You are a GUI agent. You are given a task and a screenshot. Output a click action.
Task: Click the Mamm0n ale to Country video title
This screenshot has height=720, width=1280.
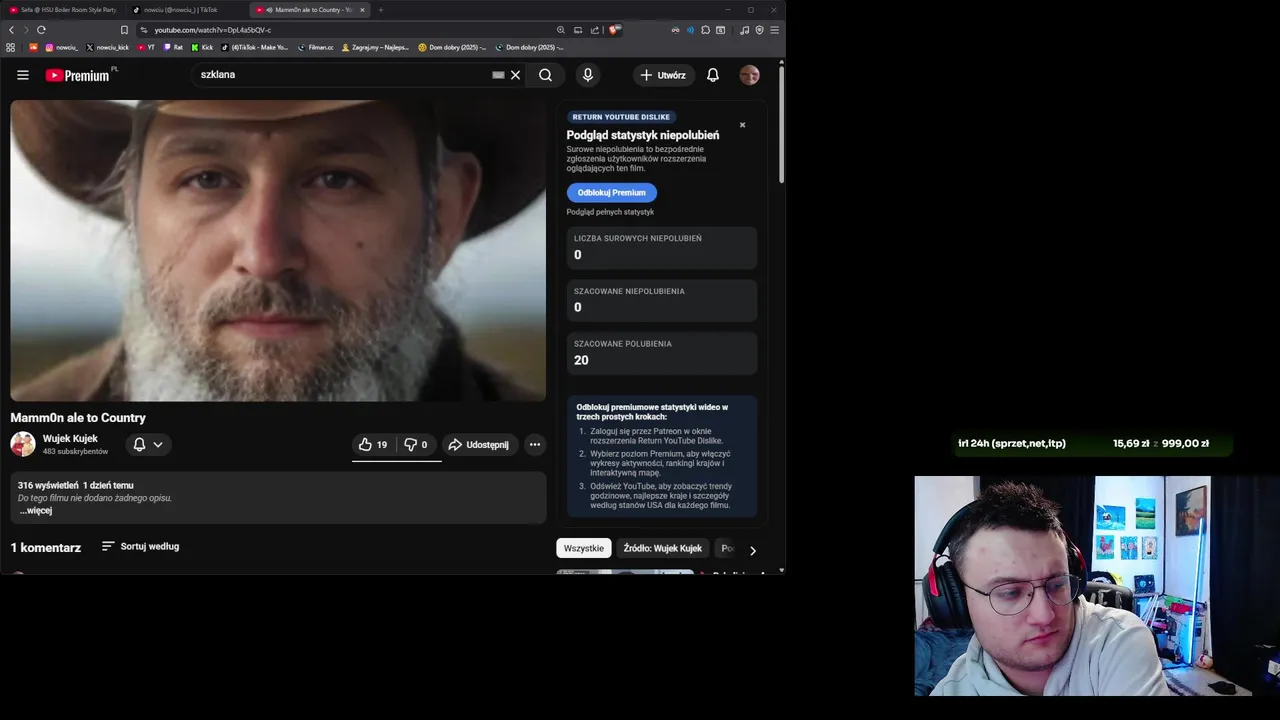click(x=78, y=418)
